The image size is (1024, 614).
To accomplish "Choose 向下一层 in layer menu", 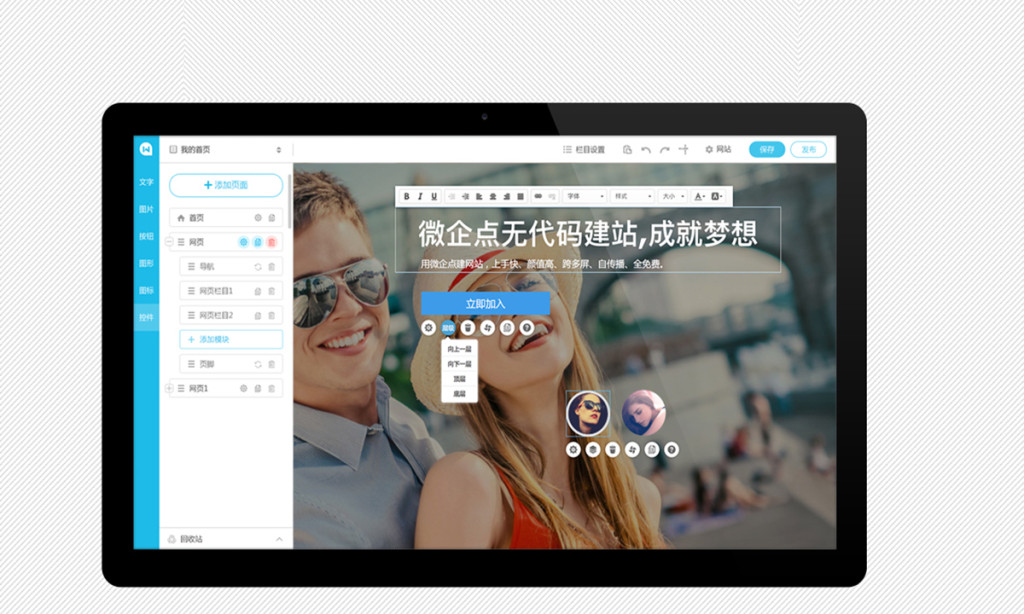I will pos(459,364).
